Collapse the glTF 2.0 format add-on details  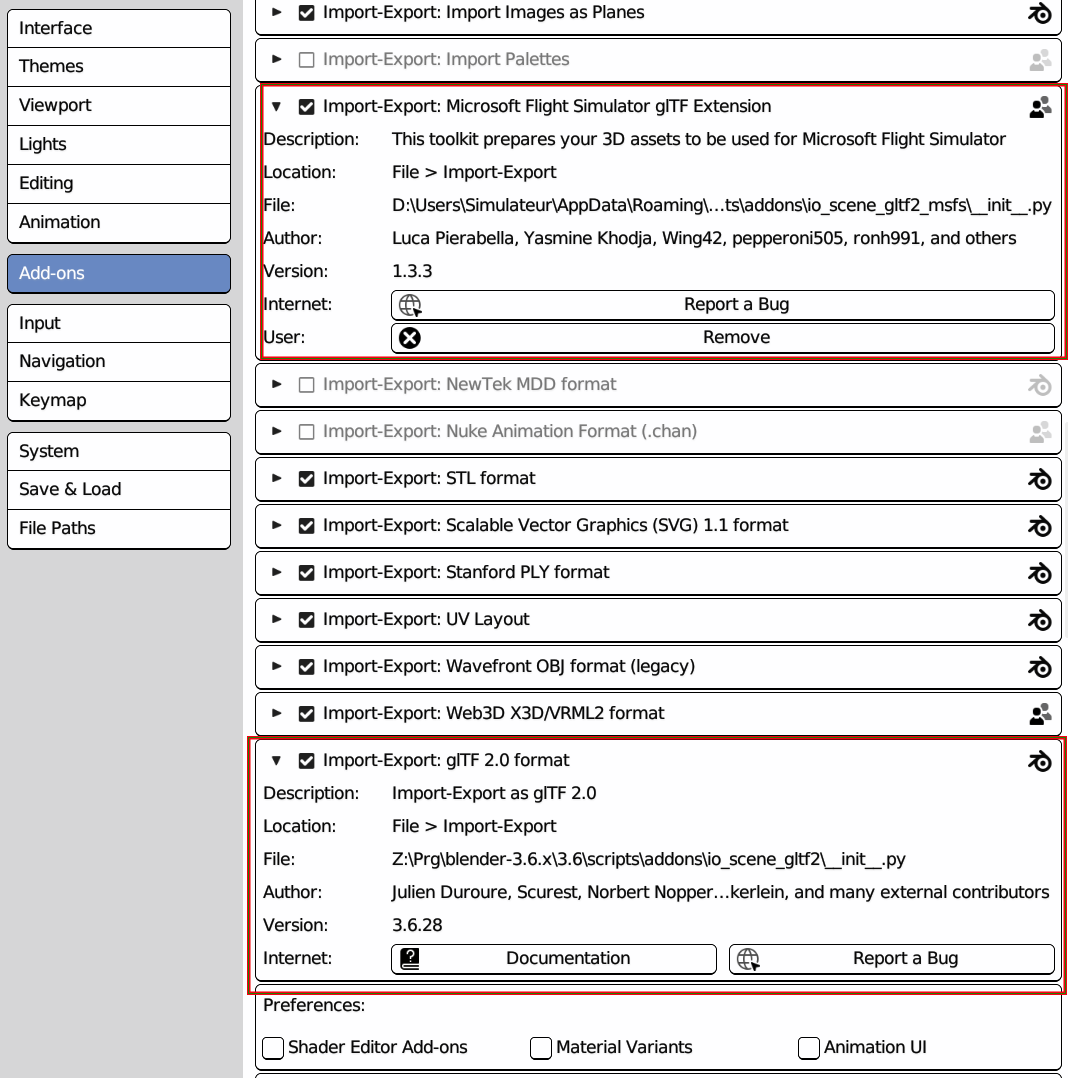[x=276, y=760]
